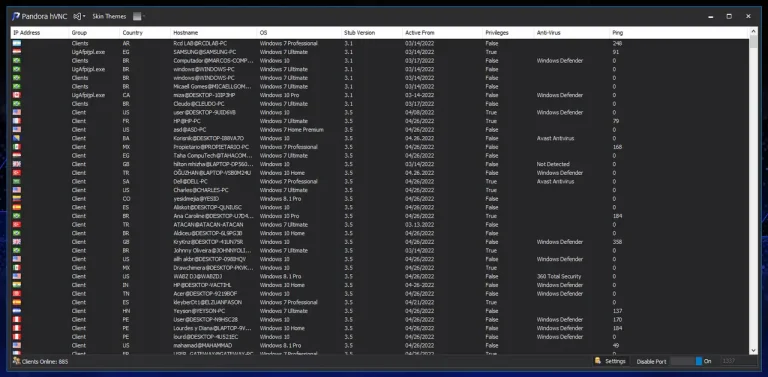Click the Canada flag icon for miza@DESKTOP row
The height and width of the screenshot is (377, 768).
coord(17,95)
